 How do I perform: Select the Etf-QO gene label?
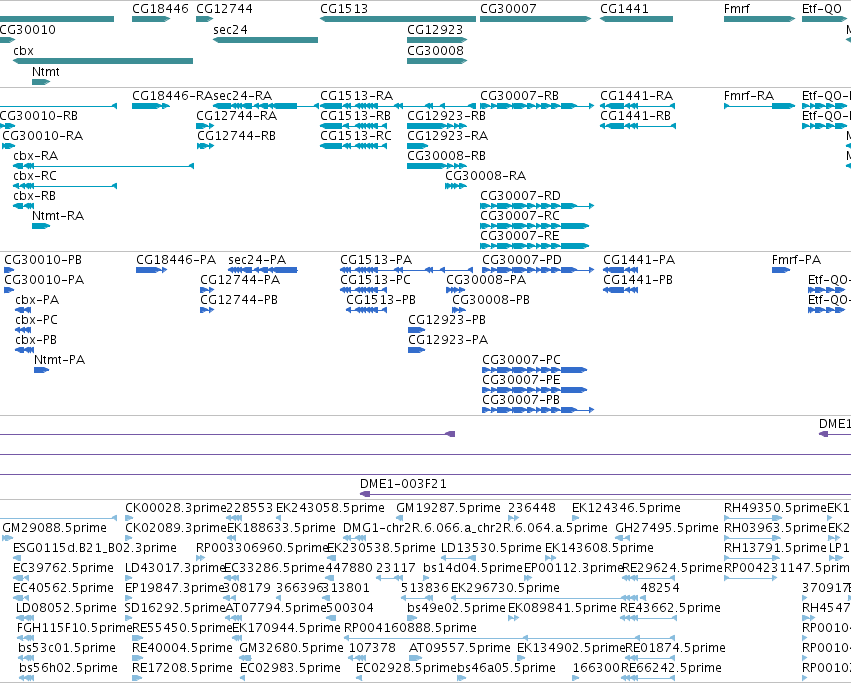[x=822, y=9]
